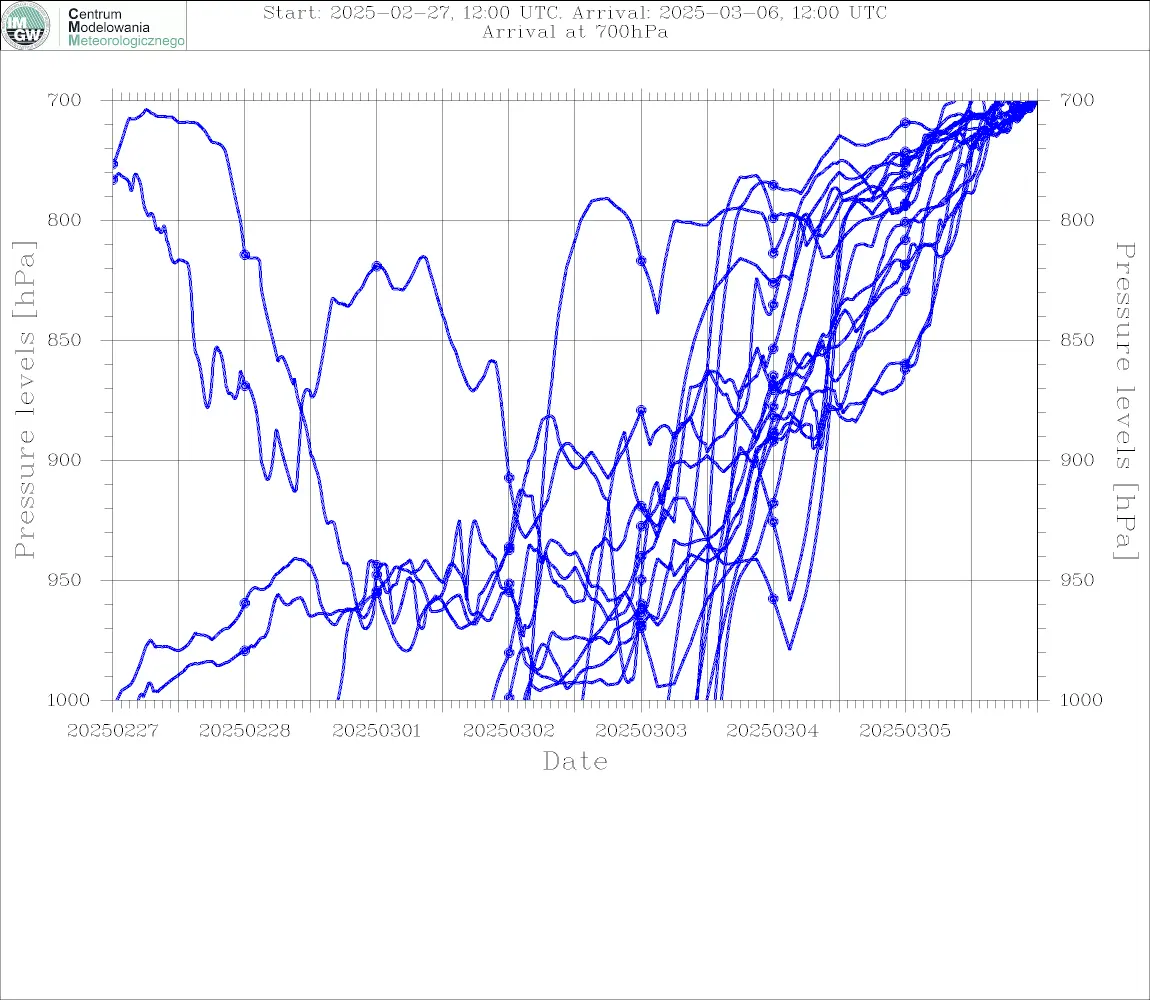Click the left axis 900 label
The image size is (1150, 1000).
tap(65, 460)
